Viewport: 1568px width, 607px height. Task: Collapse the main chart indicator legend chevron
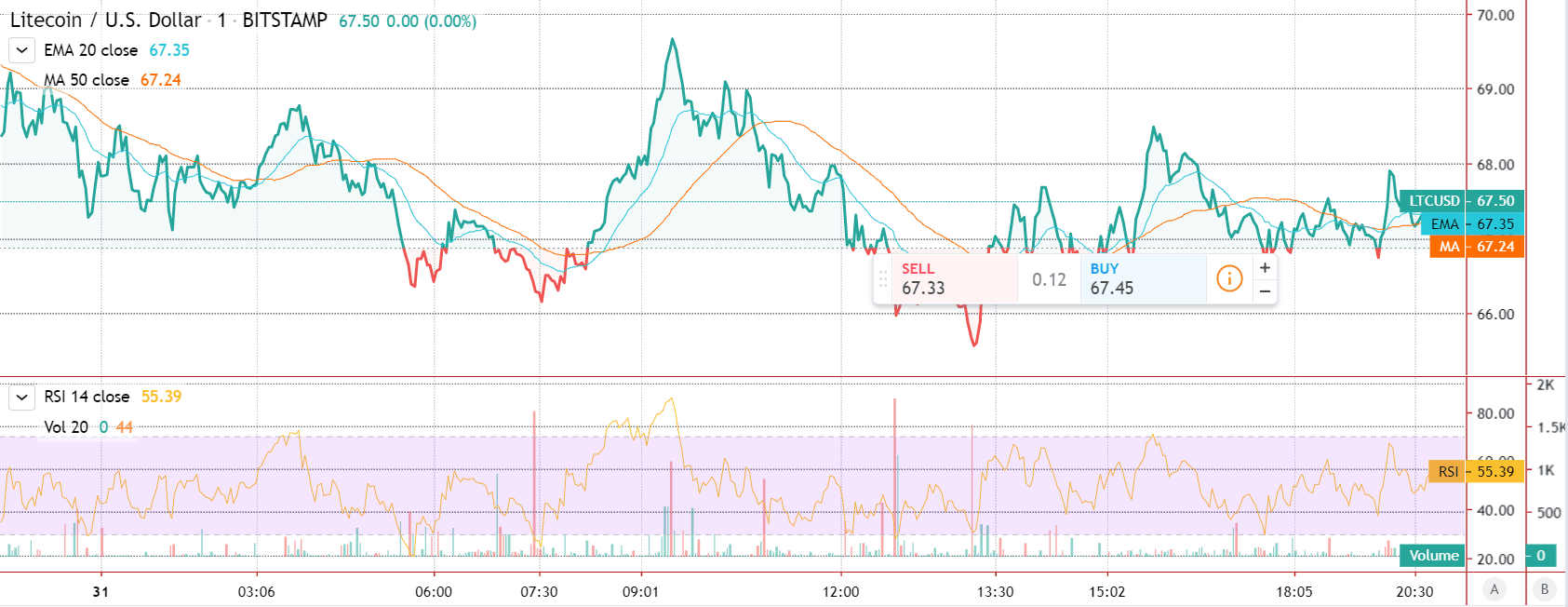coord(21,50)
